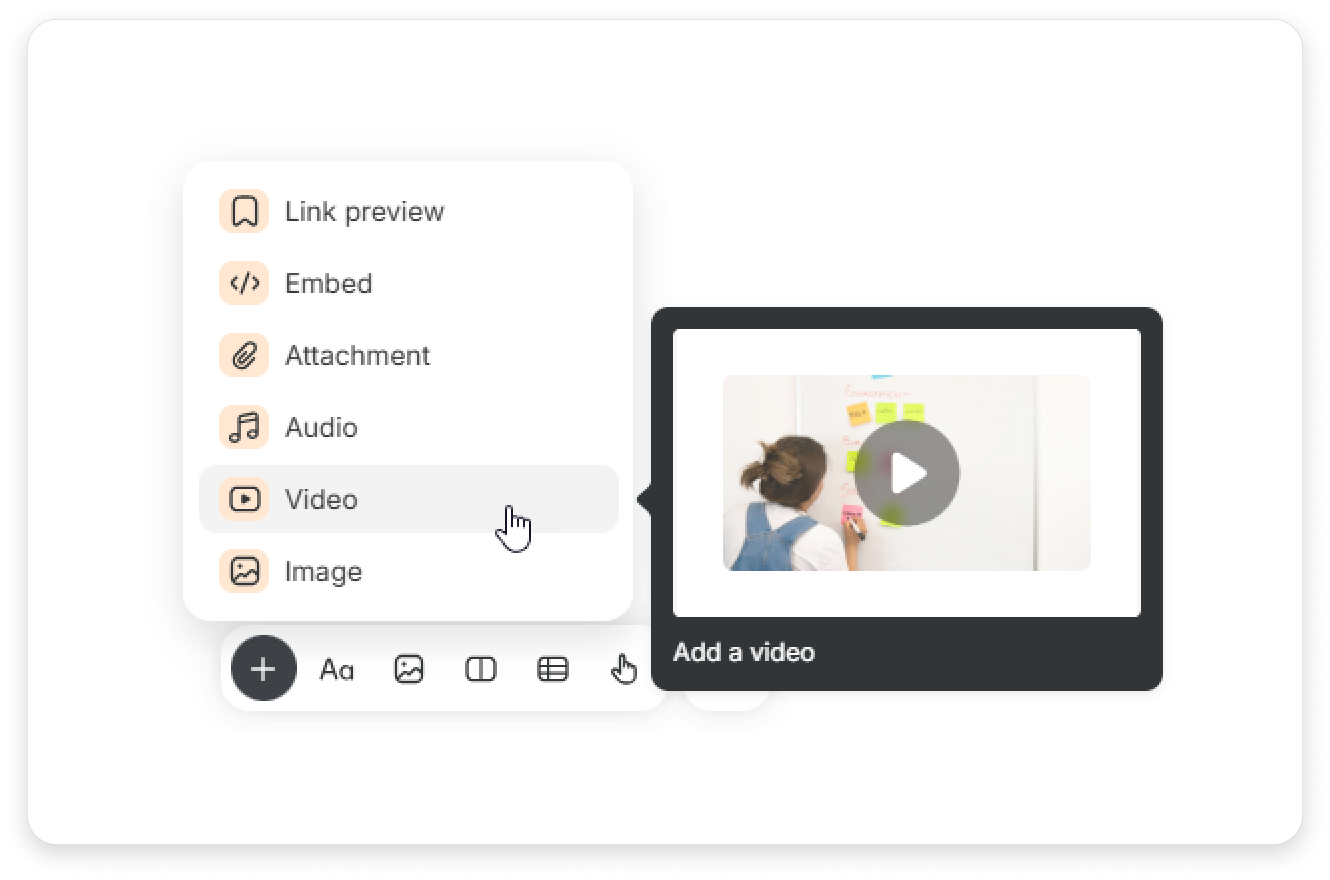The height and width of the screenshot is (880, 1330).
Task: Select the Attachment menu label
Action: tap(357, 356)
